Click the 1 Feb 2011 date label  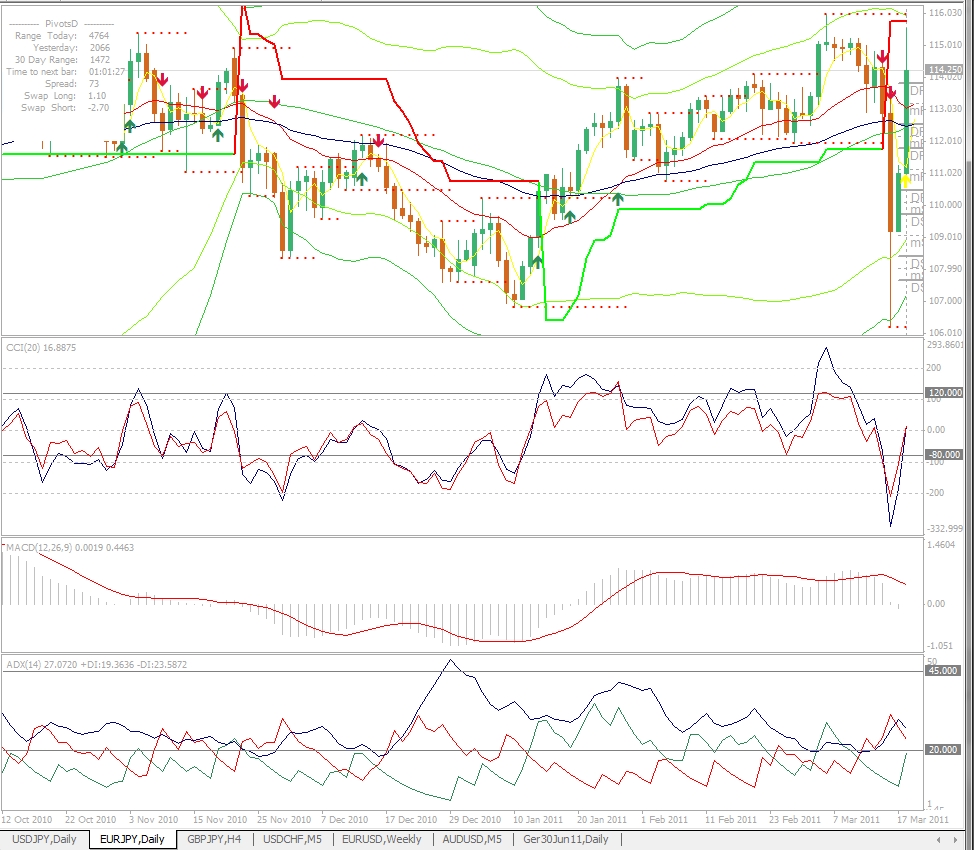click(665, 820)
